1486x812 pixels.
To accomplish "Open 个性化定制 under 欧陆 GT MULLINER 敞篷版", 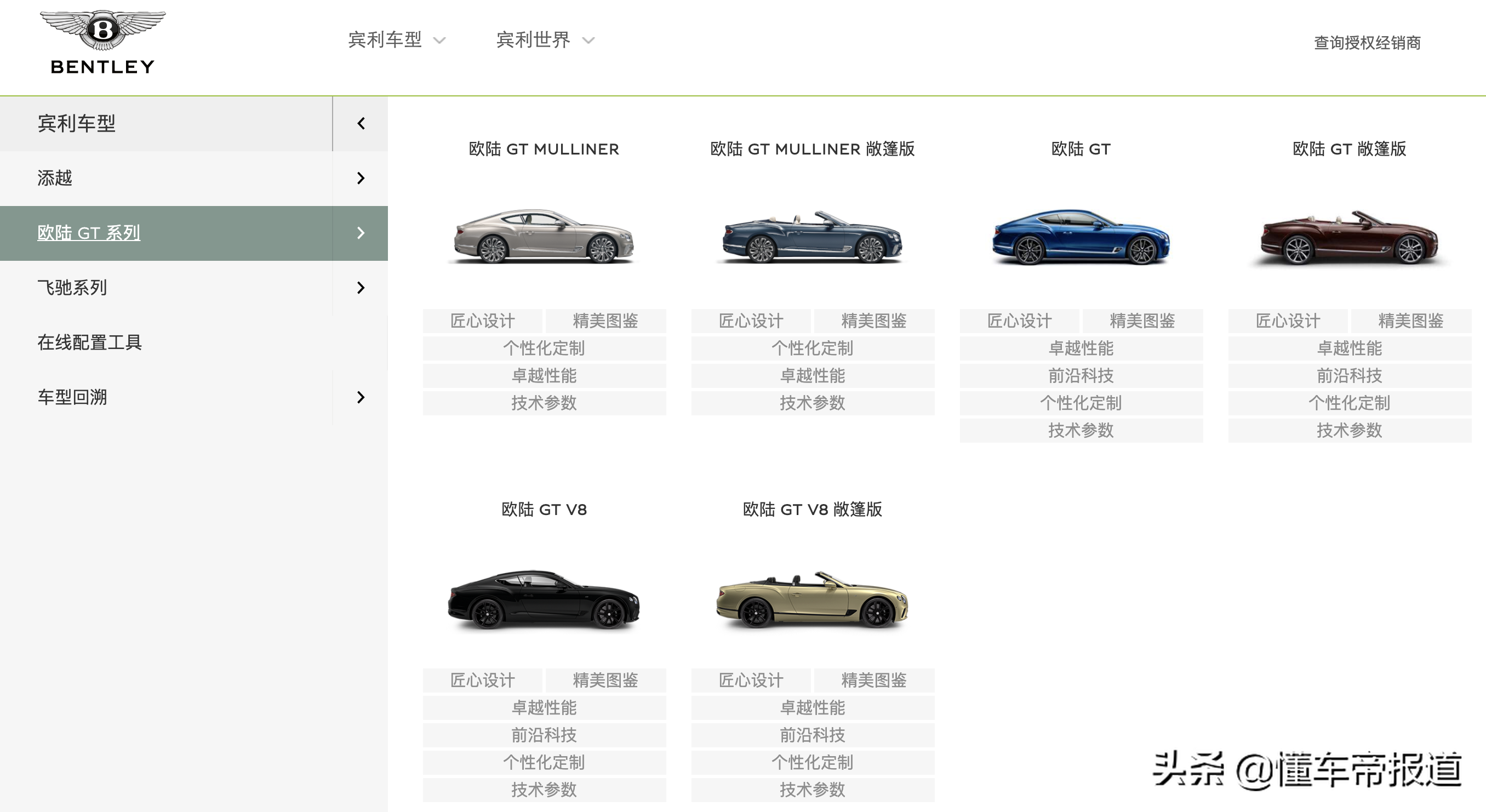I will [812, 348].
